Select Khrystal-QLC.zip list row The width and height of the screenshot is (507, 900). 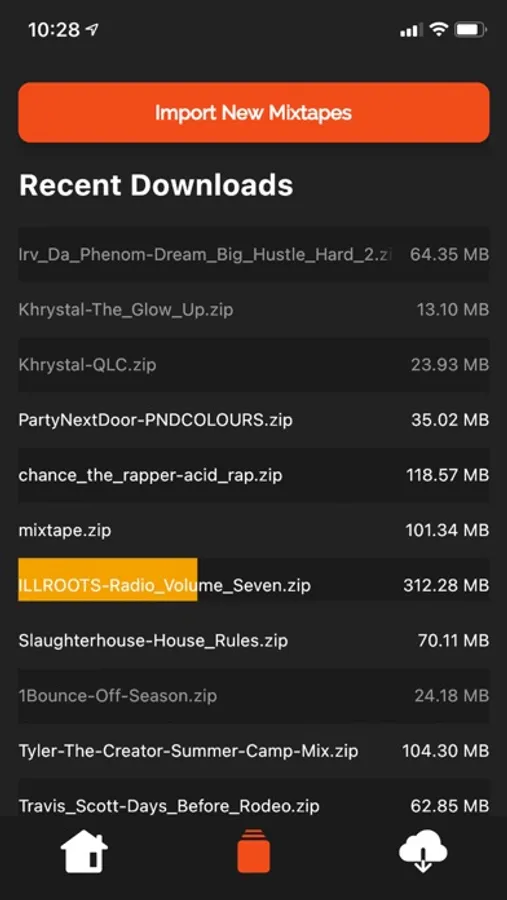254,364
